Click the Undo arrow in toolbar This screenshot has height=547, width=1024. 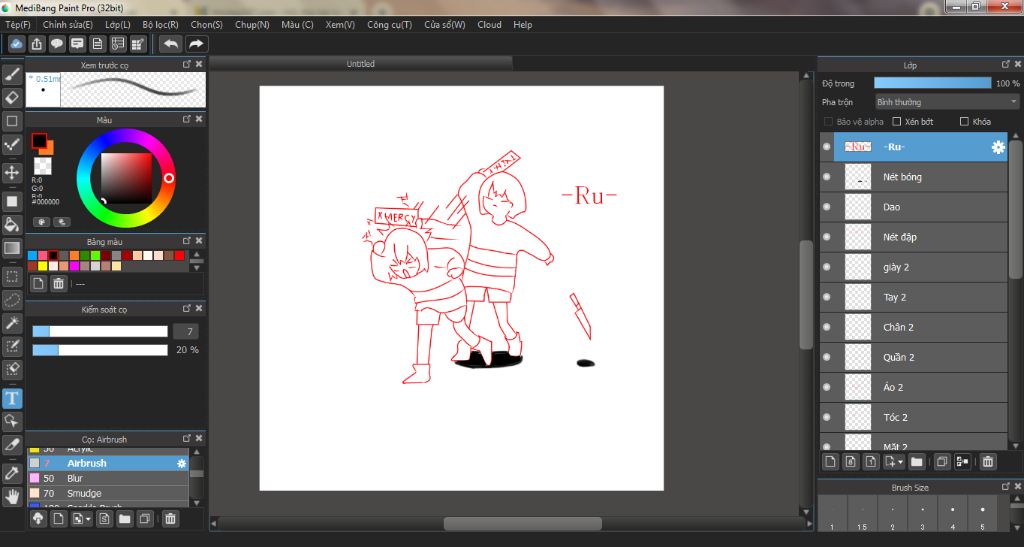coord(170,44)
